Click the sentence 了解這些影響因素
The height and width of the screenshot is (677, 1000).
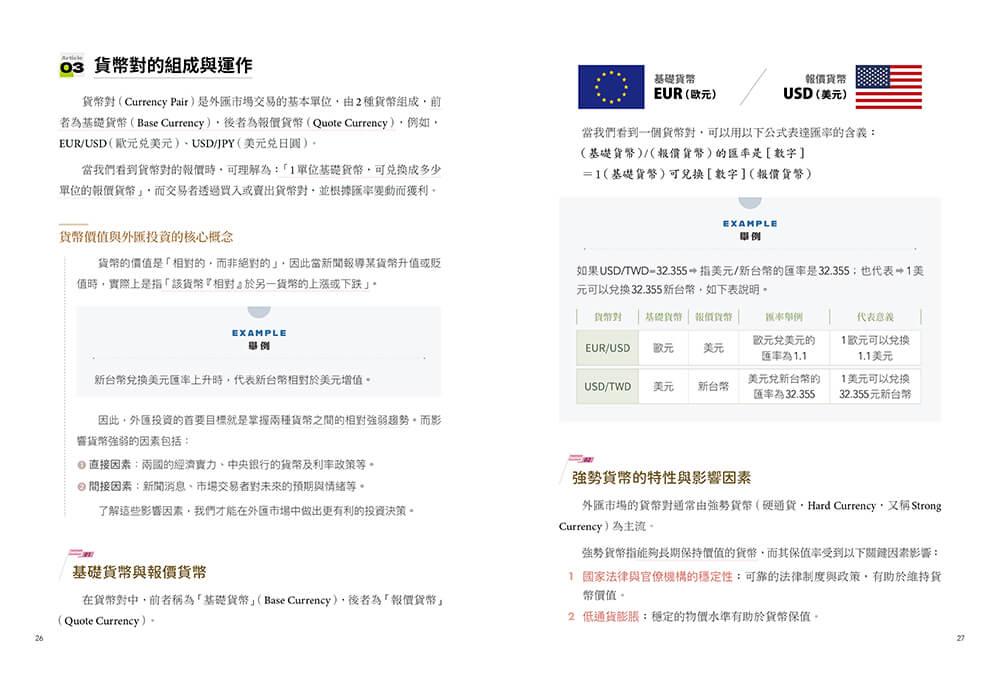(x=256, y=511)
